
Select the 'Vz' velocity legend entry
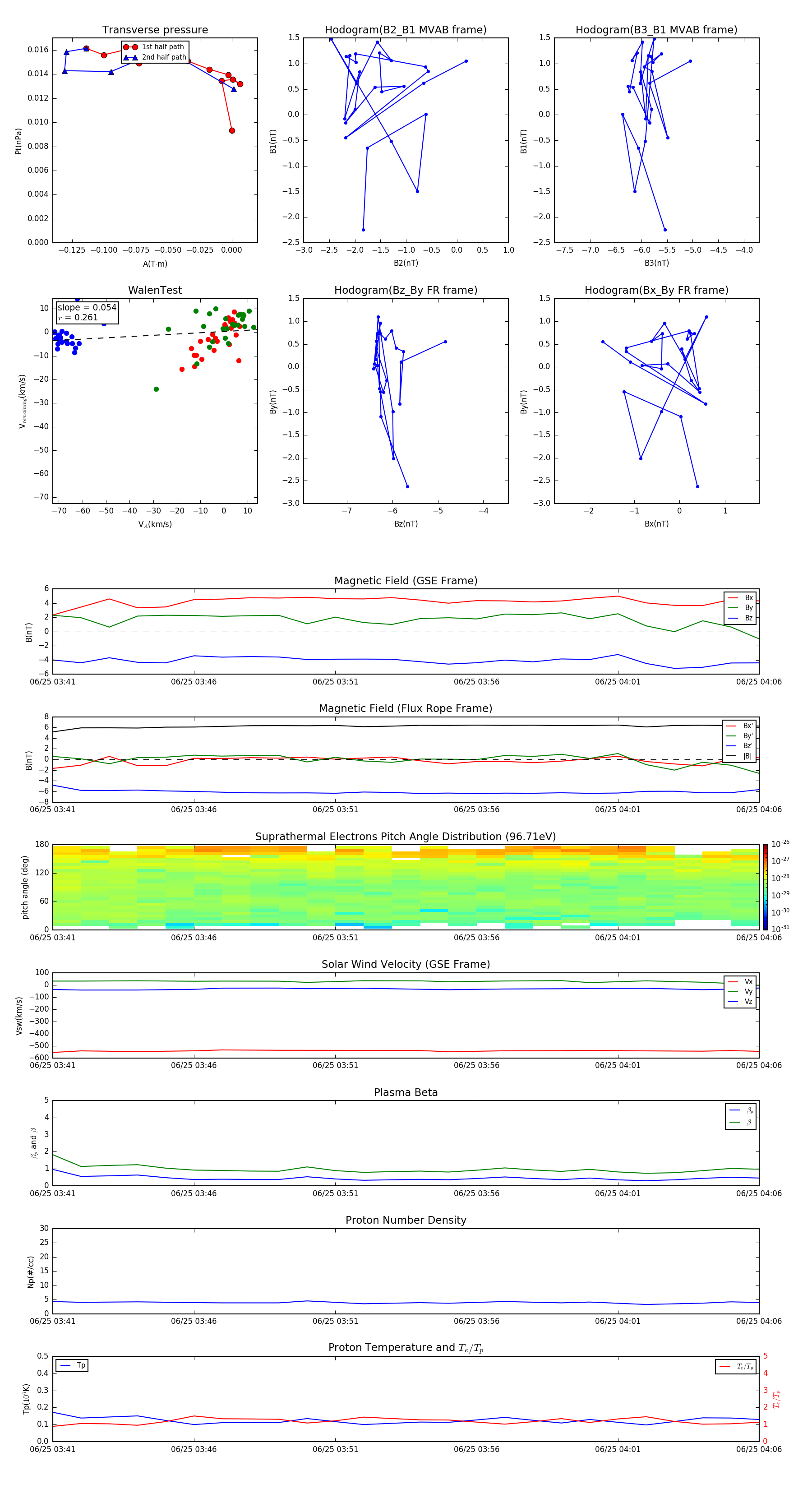click(x=740, y=1002)
